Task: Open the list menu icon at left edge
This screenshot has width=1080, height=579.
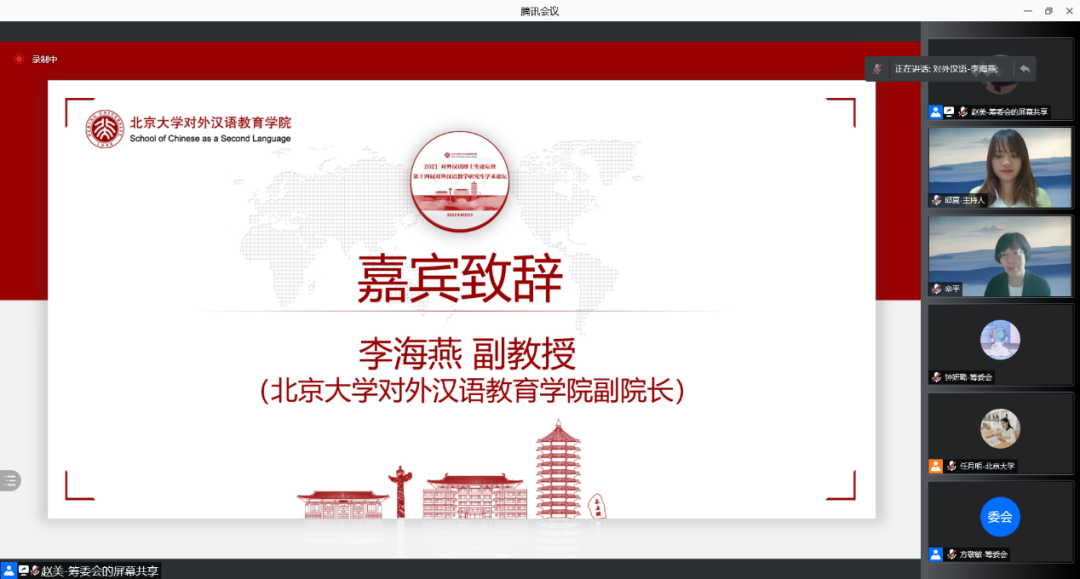Action: click(10, 481)
